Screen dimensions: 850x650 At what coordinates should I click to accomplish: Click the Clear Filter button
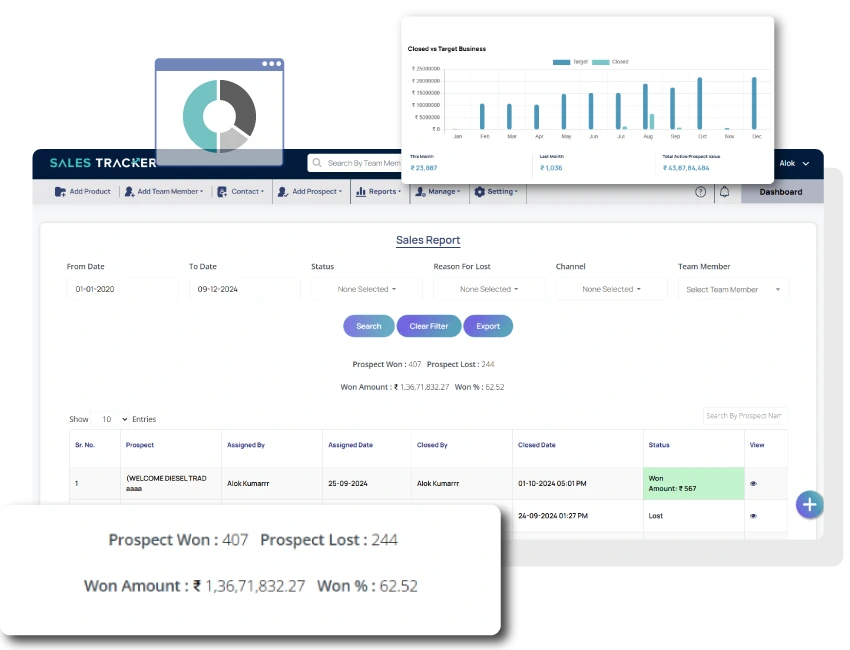428,326
